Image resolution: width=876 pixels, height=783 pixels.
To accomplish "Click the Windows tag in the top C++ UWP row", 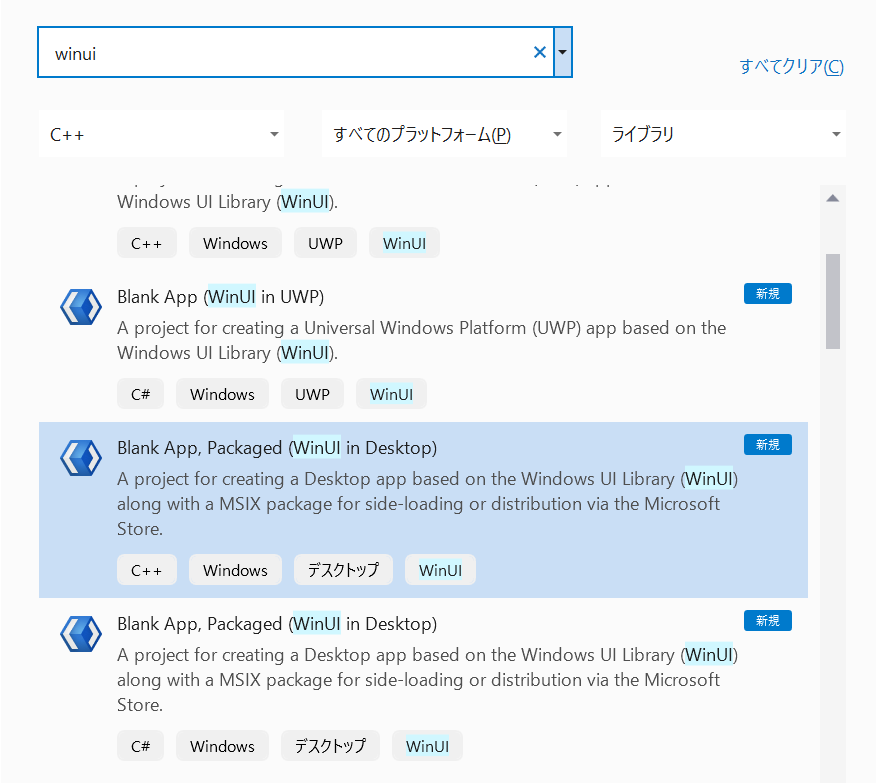I will 235,243.
